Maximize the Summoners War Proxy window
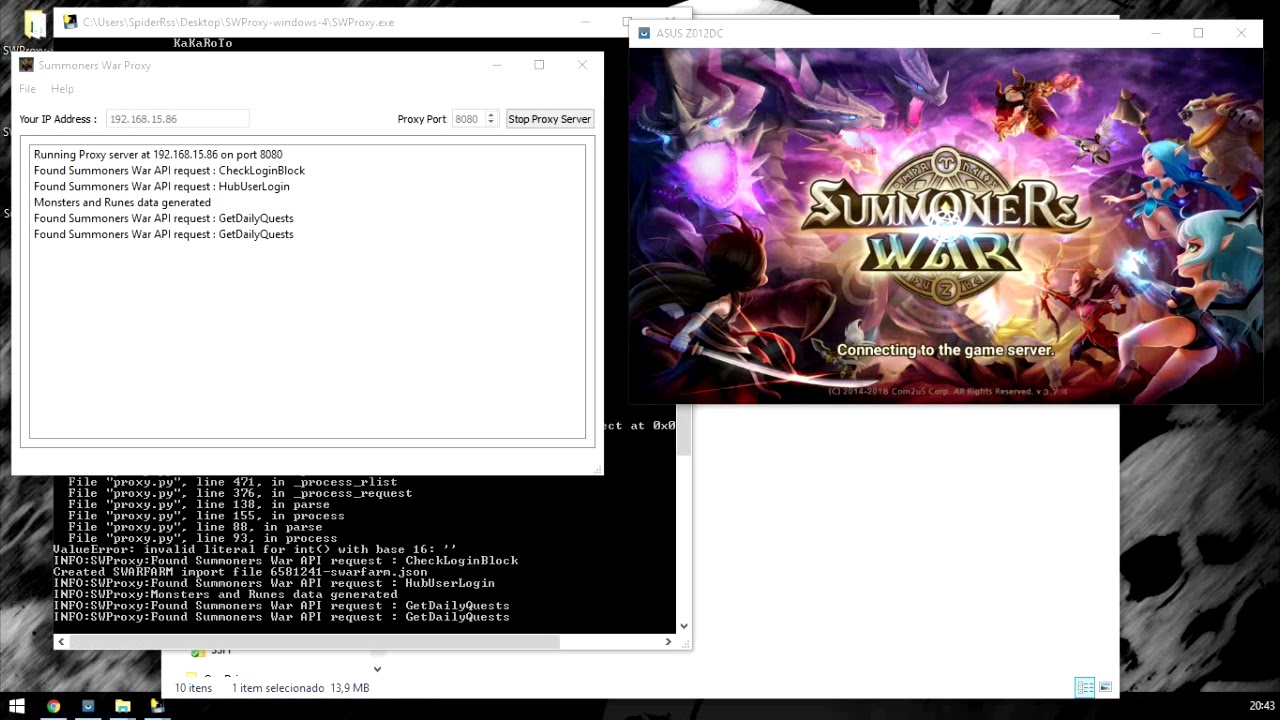The image size is (1280, 720). (x=539, y=65)
